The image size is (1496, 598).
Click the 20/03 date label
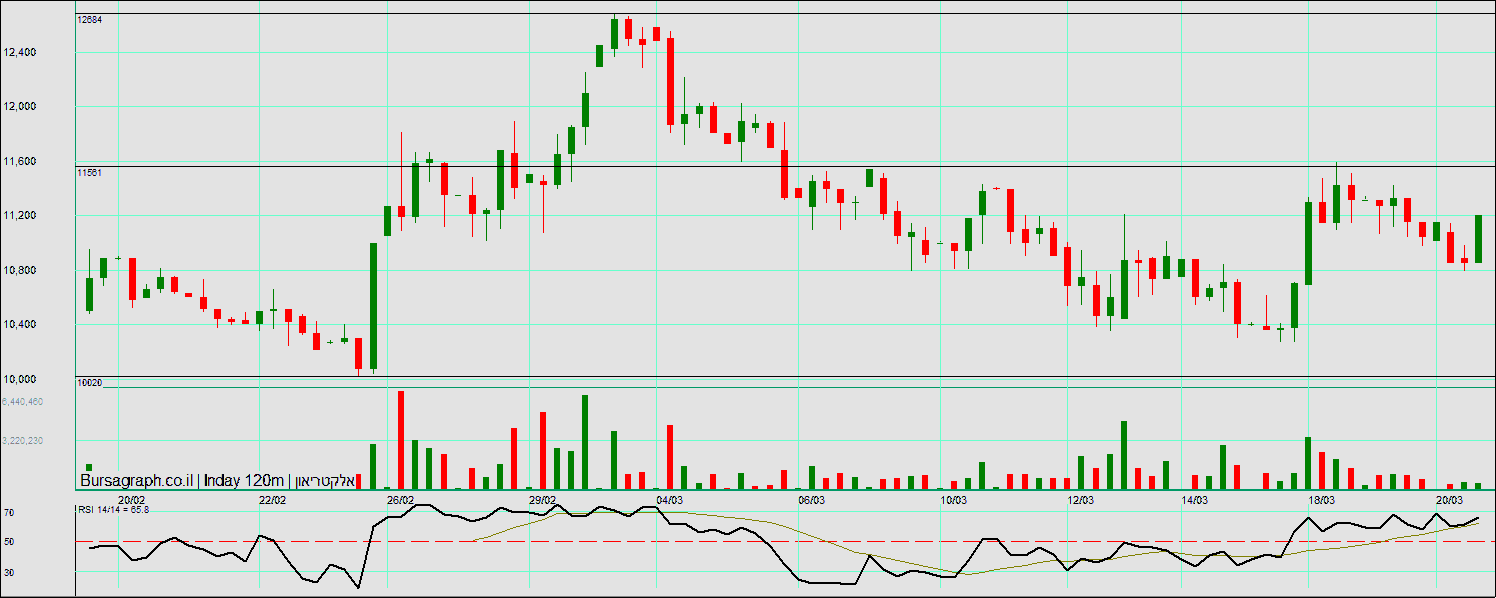[1450, 499]
